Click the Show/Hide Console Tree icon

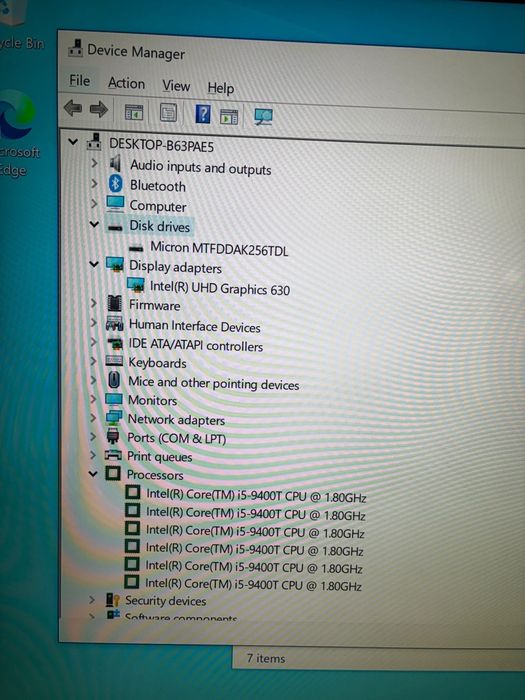click(134, 112)
